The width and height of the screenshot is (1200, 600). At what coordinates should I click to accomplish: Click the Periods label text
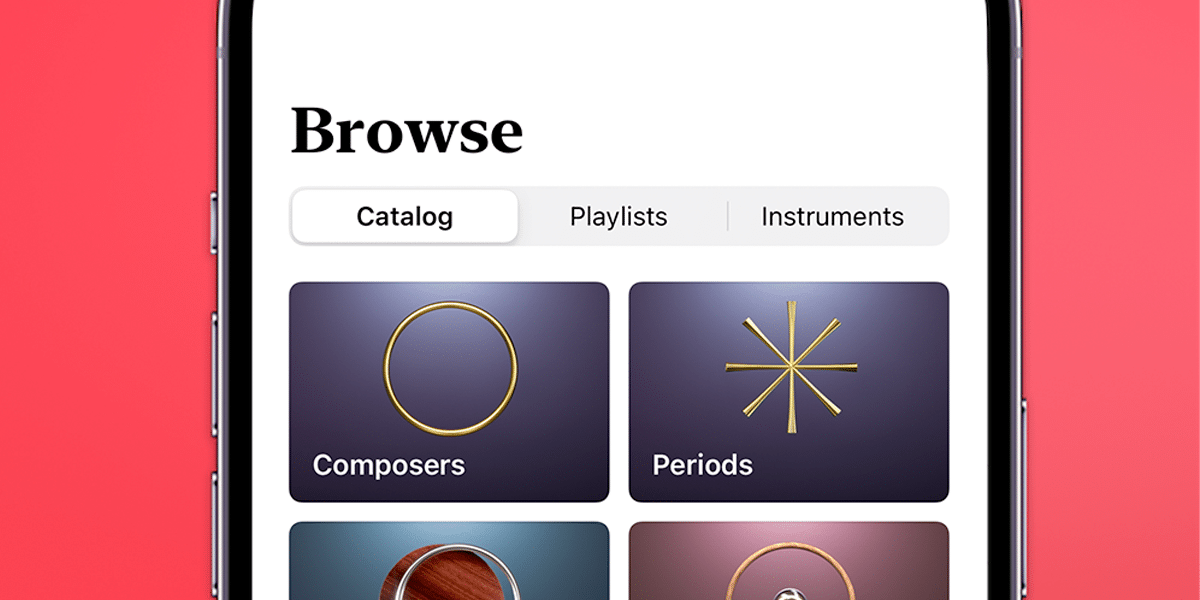703,465
